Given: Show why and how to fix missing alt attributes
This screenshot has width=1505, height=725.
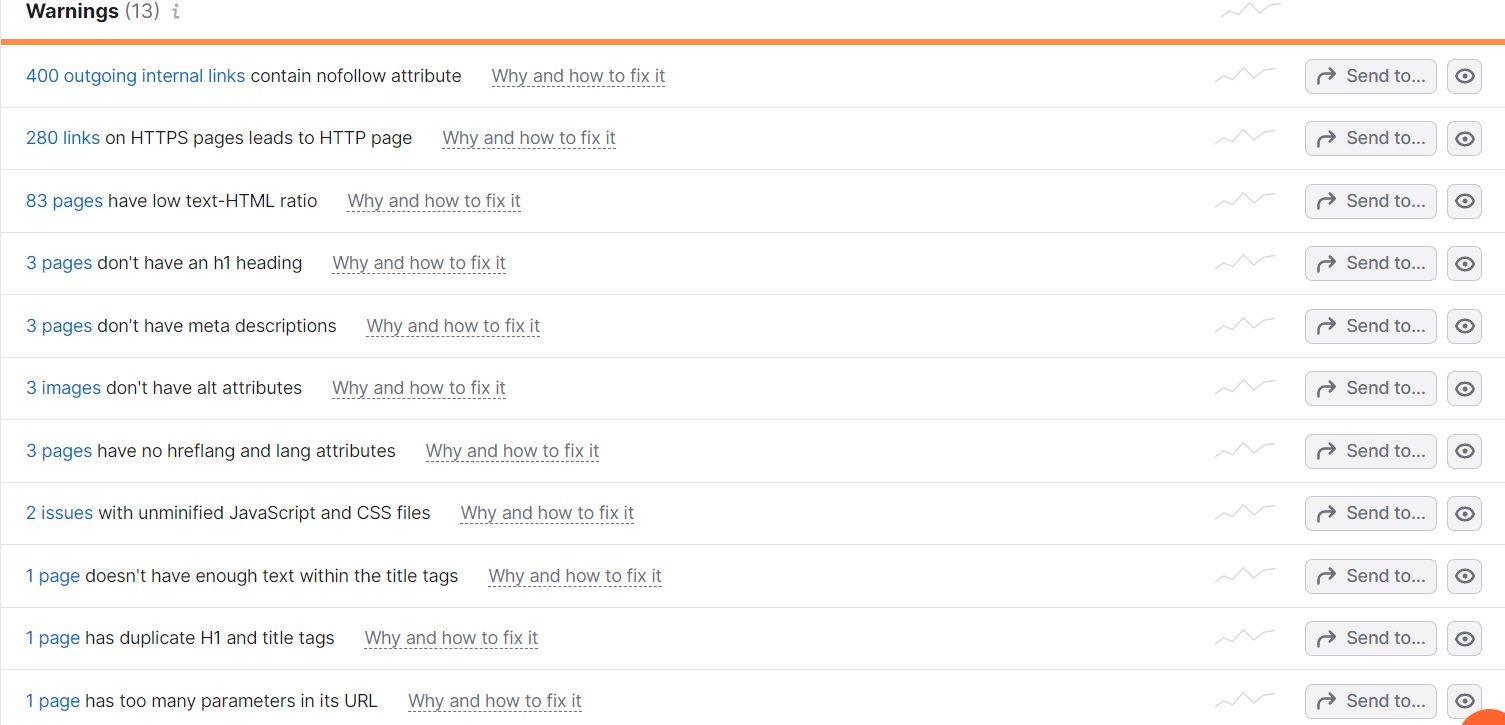Looking at the screenshot, I should [x=418, y=388].
